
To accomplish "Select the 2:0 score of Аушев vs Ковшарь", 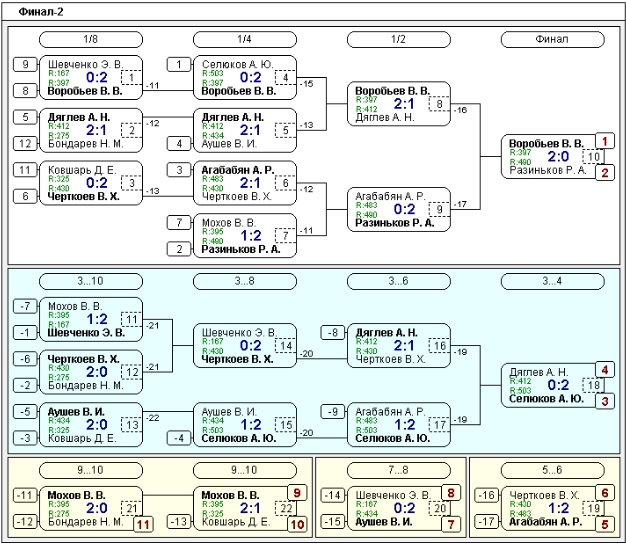I will click(x=97, y=425).
